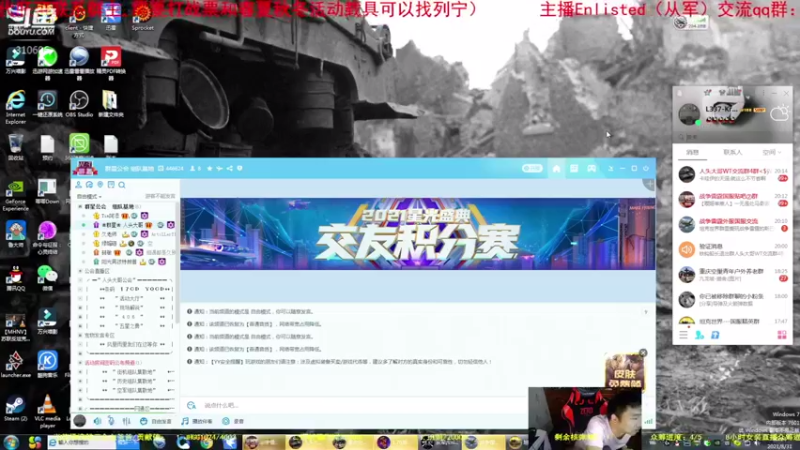This screenshot has height=450, width=800.
Task: Toggle the microphone icon in YY bottom bar
Action: pos(111,421)
